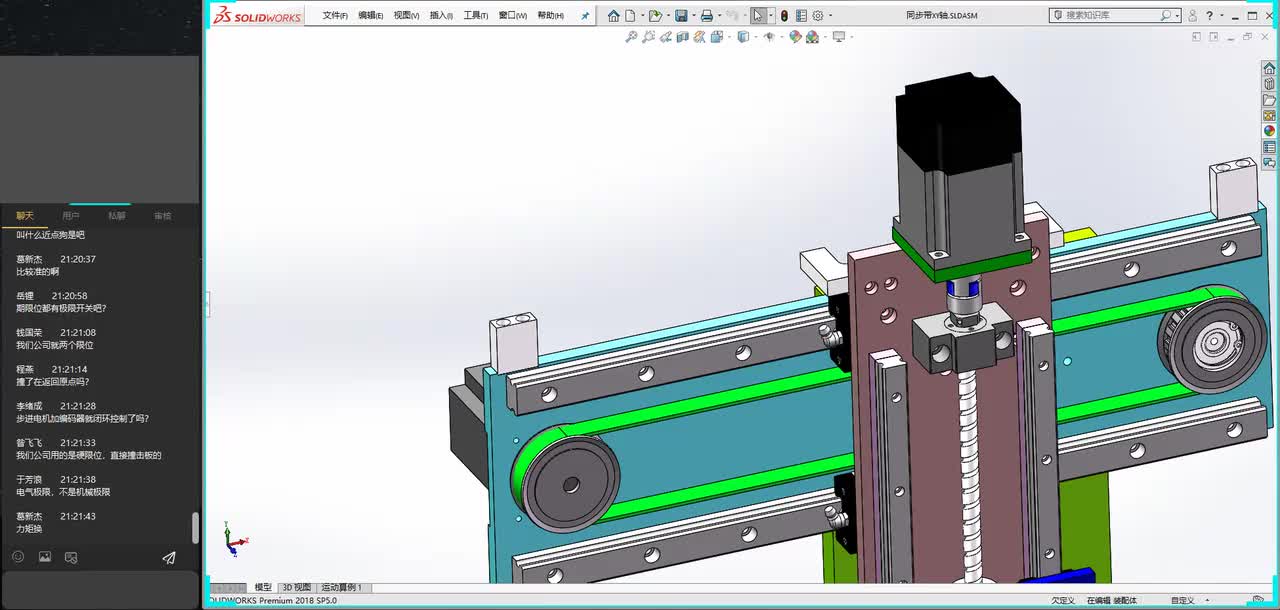Send chat message with paper plane button

(169, 557)
